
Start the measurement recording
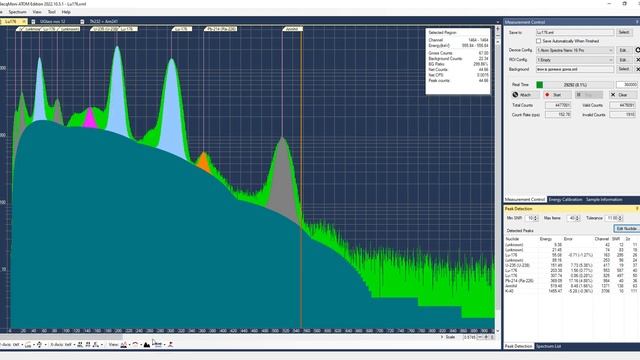(557, 95)
